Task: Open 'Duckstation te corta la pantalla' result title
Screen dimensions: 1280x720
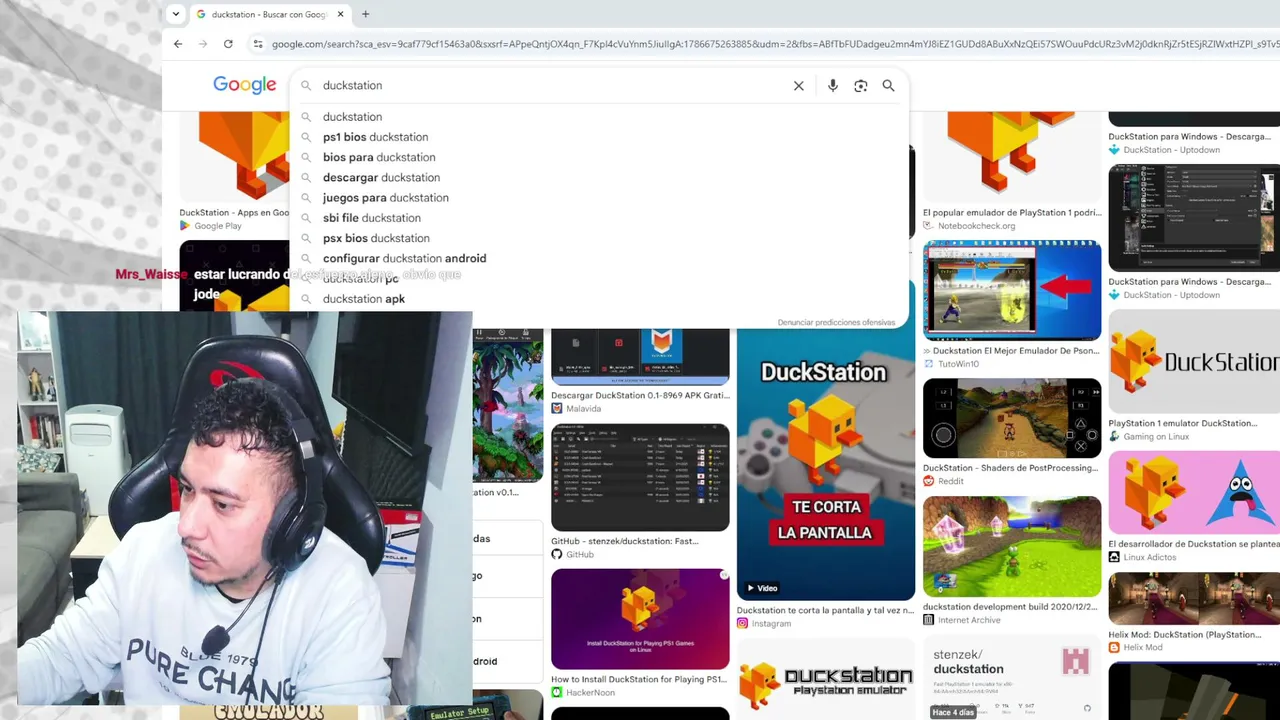Action: [825, 610]
